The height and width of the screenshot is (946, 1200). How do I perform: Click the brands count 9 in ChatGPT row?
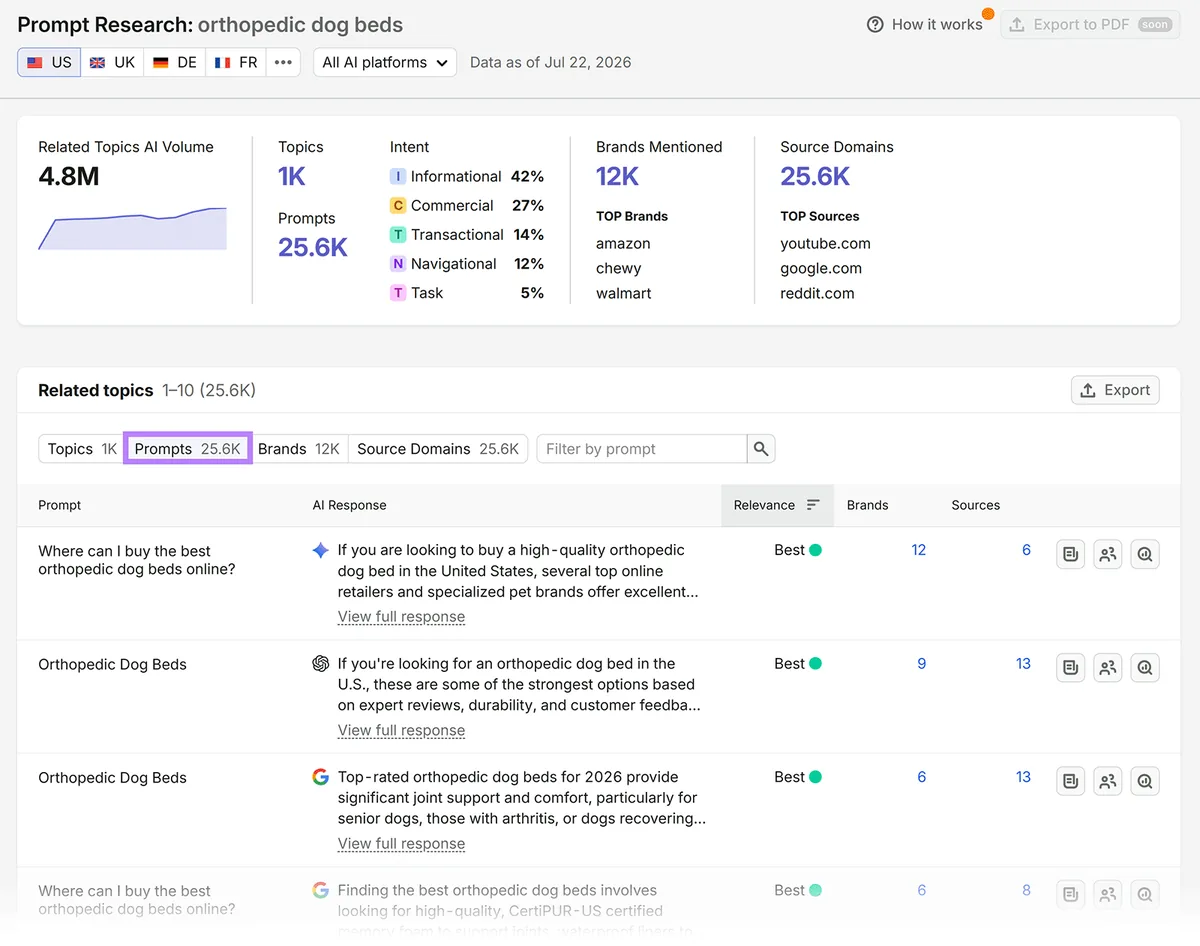tap(922, 663)
